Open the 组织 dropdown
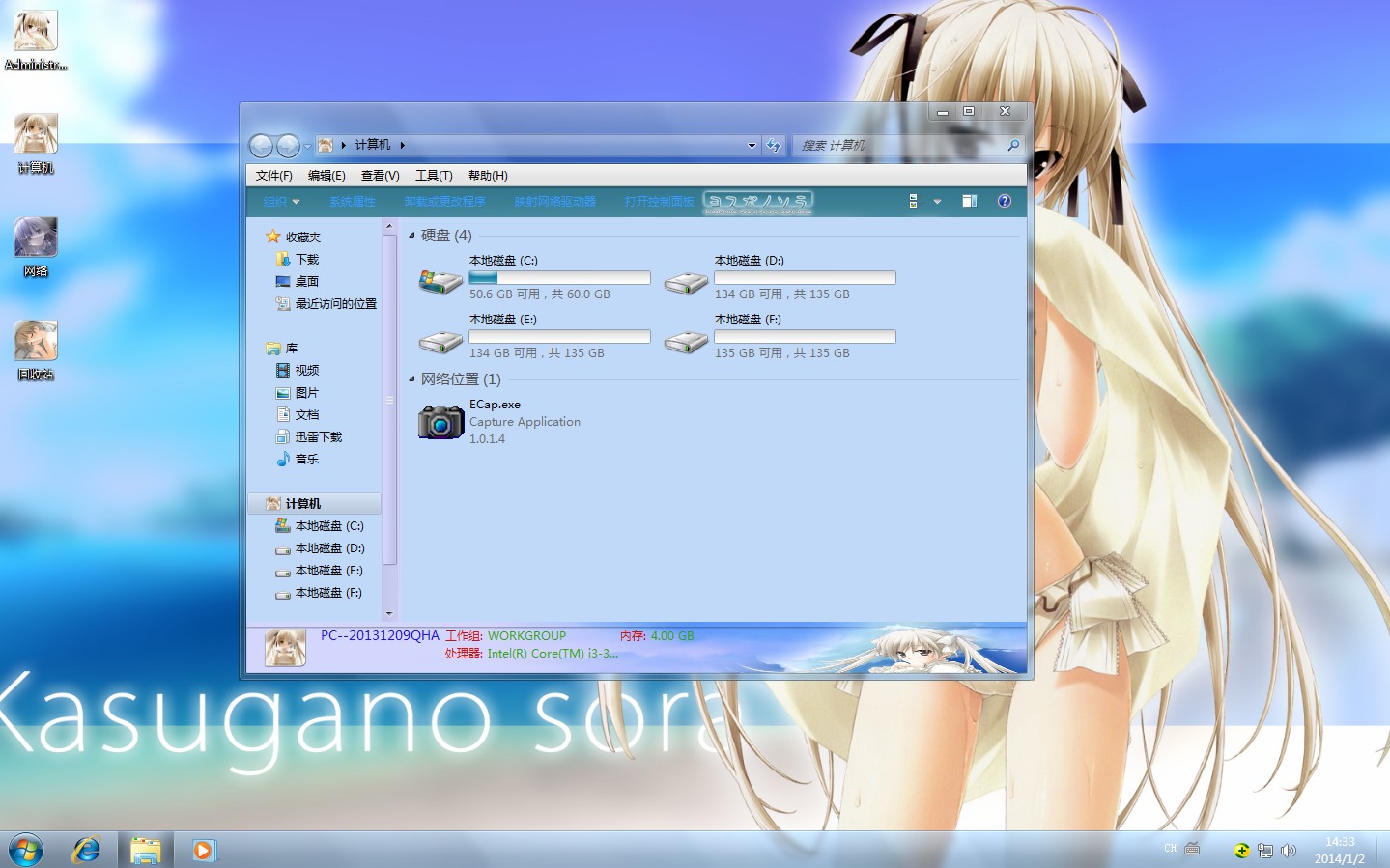 tap(281, 202)
